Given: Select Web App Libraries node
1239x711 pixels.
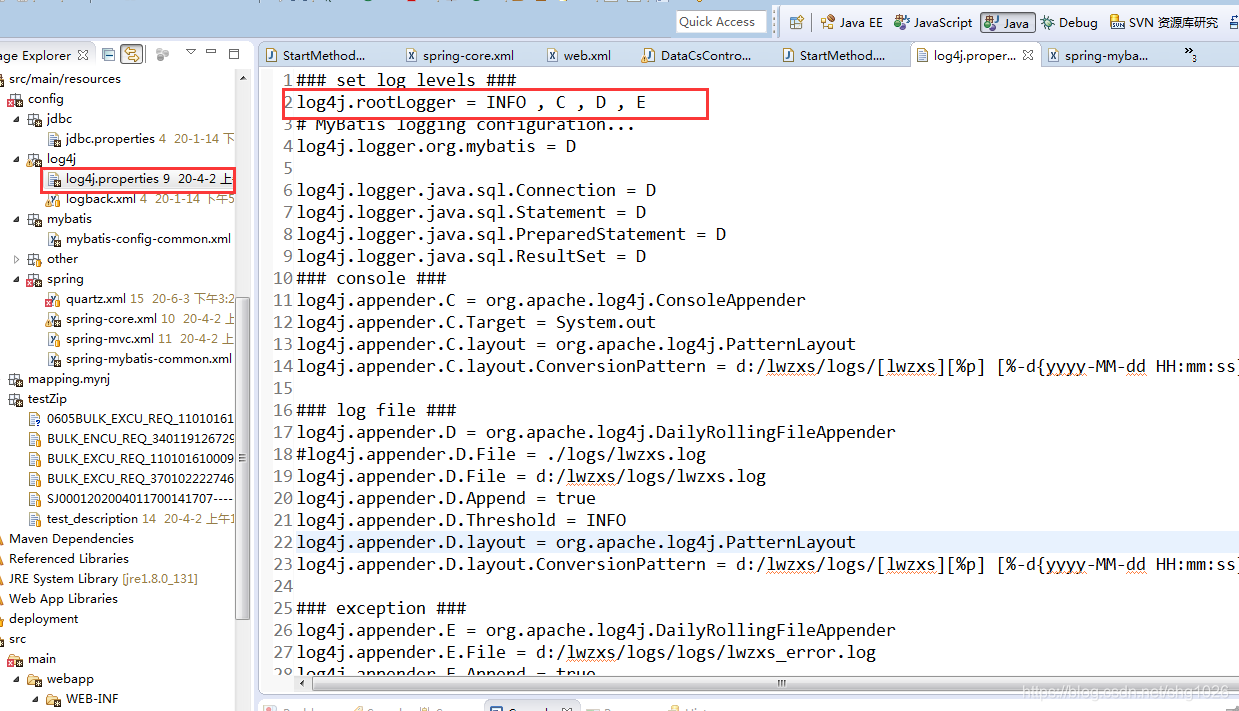Looking at the screenshot, I should pos(63,599).
